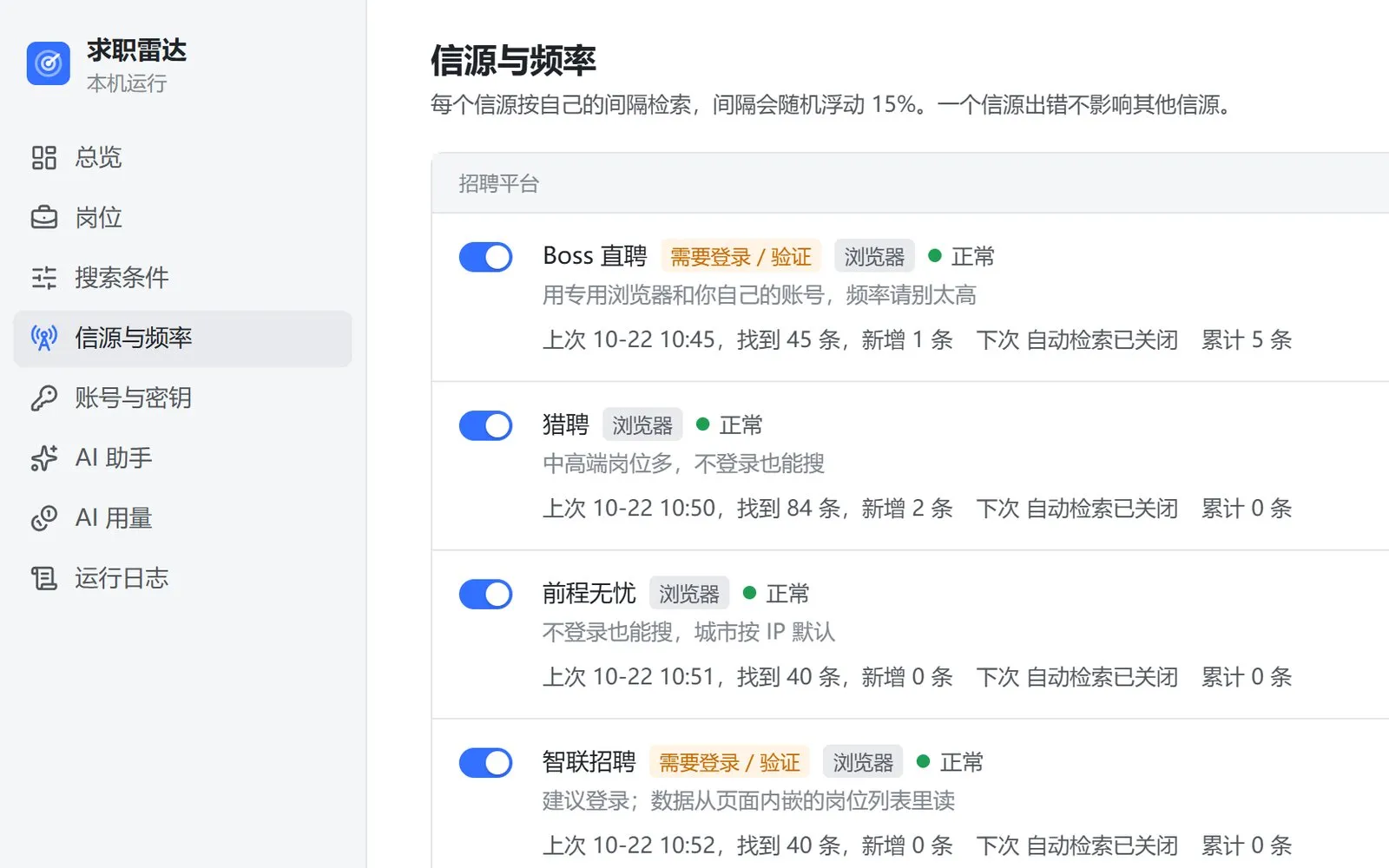This screenshot has height=868, width=1389.
Task: Click the 搜索条件 sliders icon
Action: (x=44, y=278)
